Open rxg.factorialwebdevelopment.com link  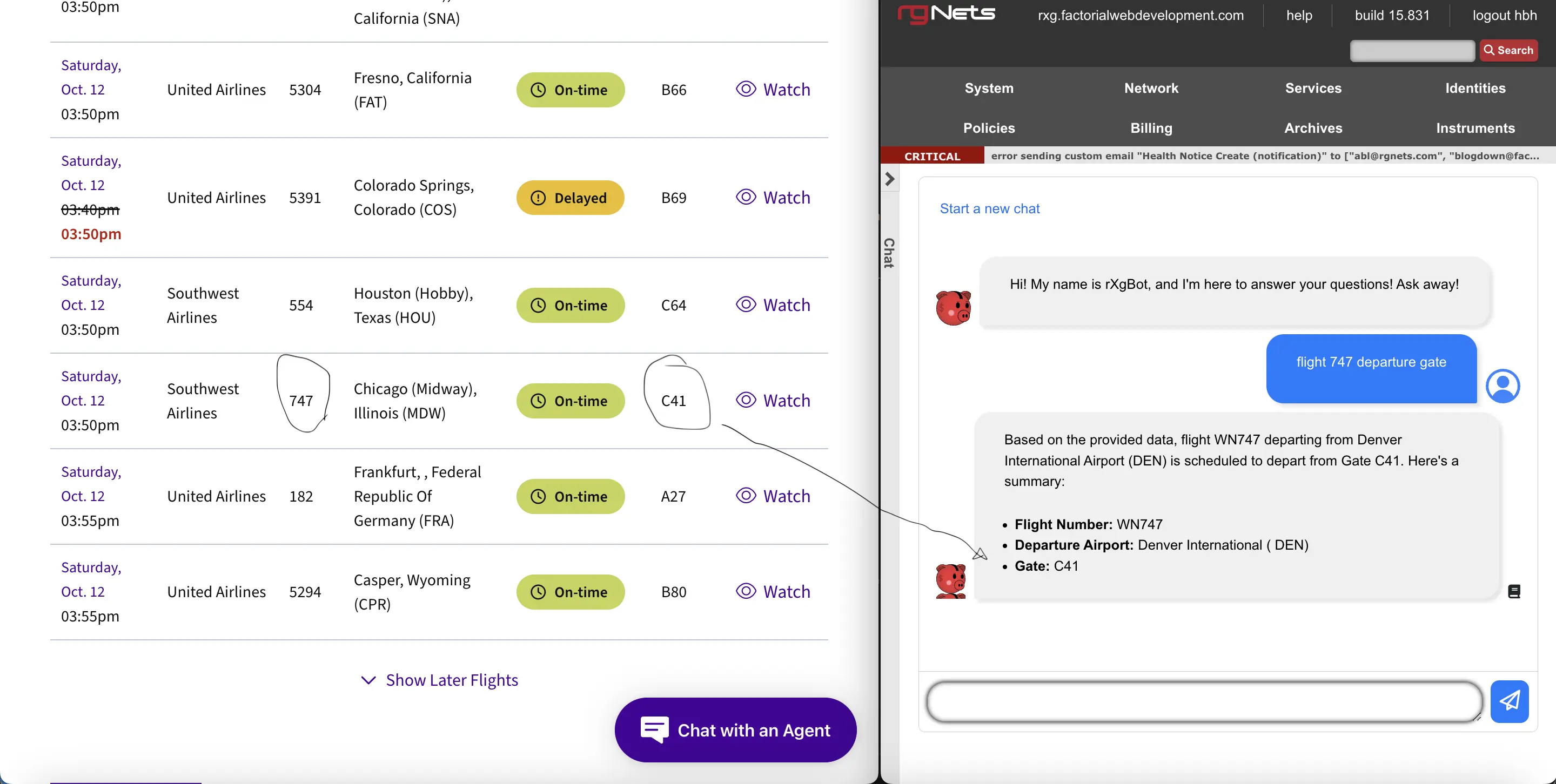click(x=1141, y=15)
